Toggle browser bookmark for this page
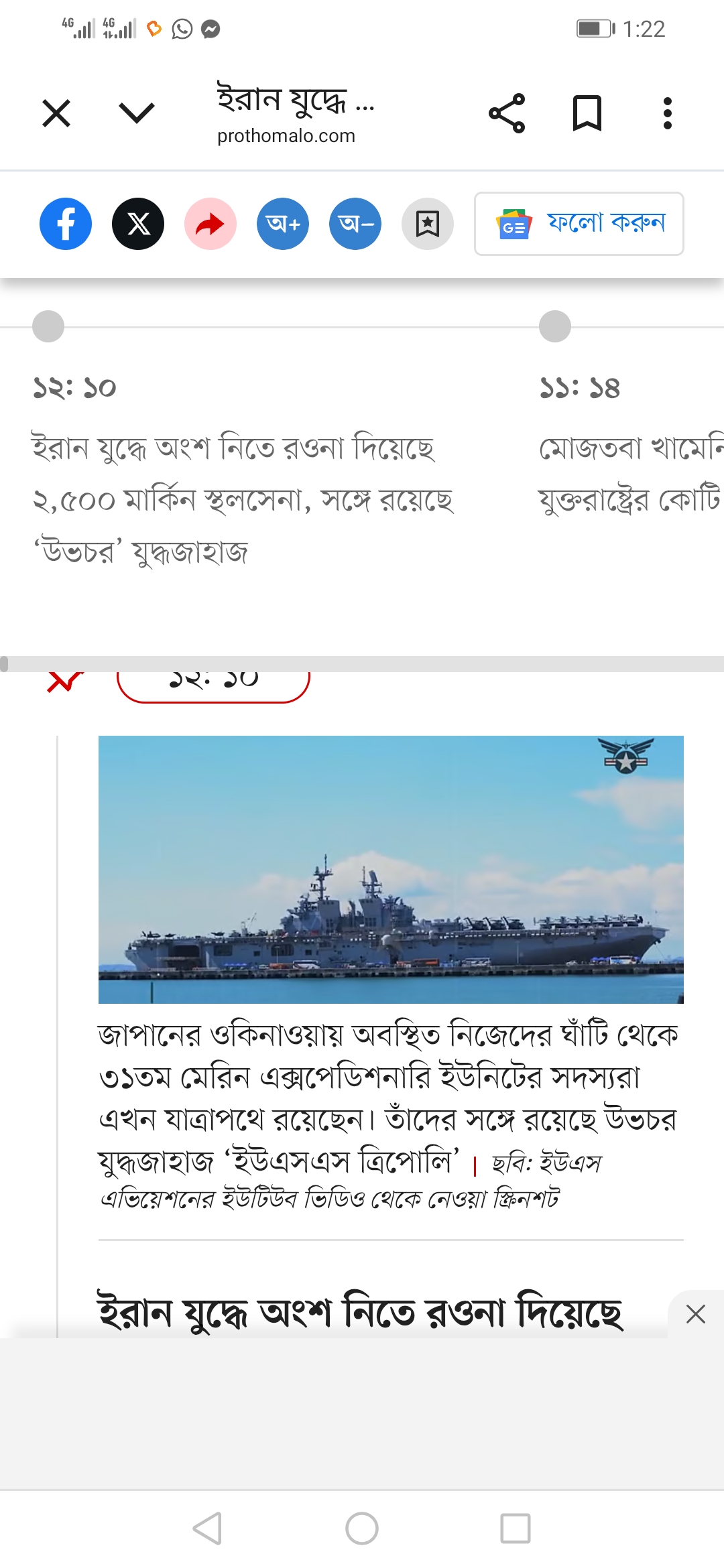724x1568 pixels. tap(587, 113)
